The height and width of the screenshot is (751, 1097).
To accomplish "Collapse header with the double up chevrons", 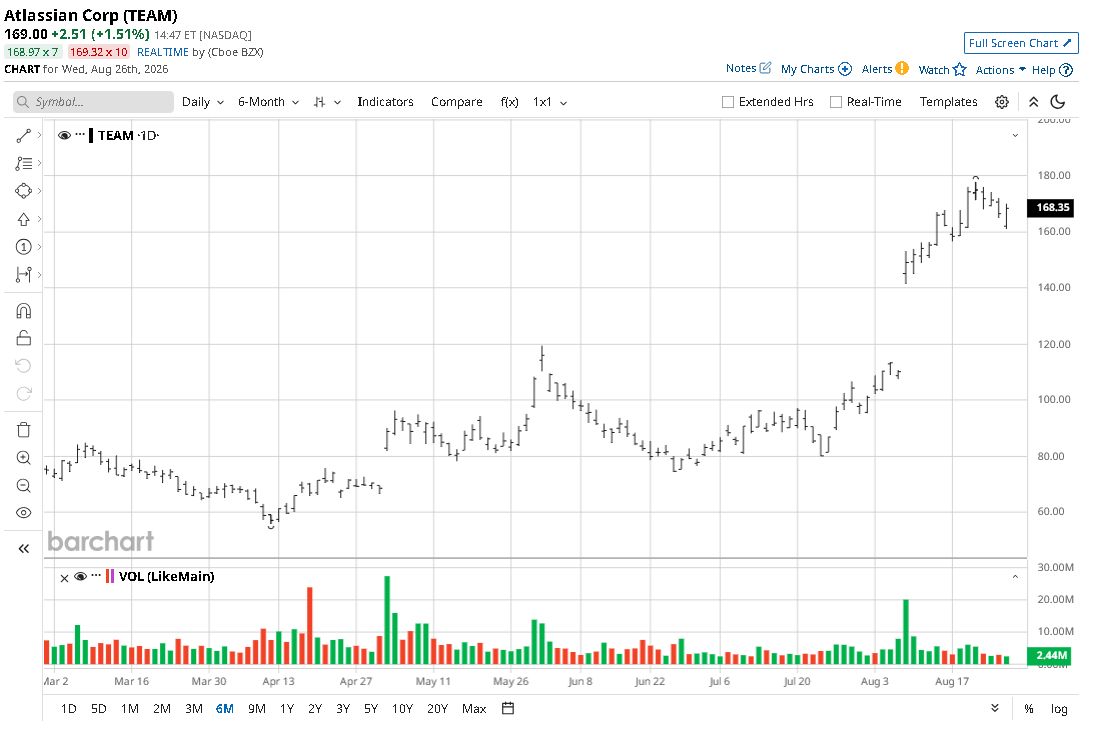I will pyautogui.click(x=1033, y=102).
